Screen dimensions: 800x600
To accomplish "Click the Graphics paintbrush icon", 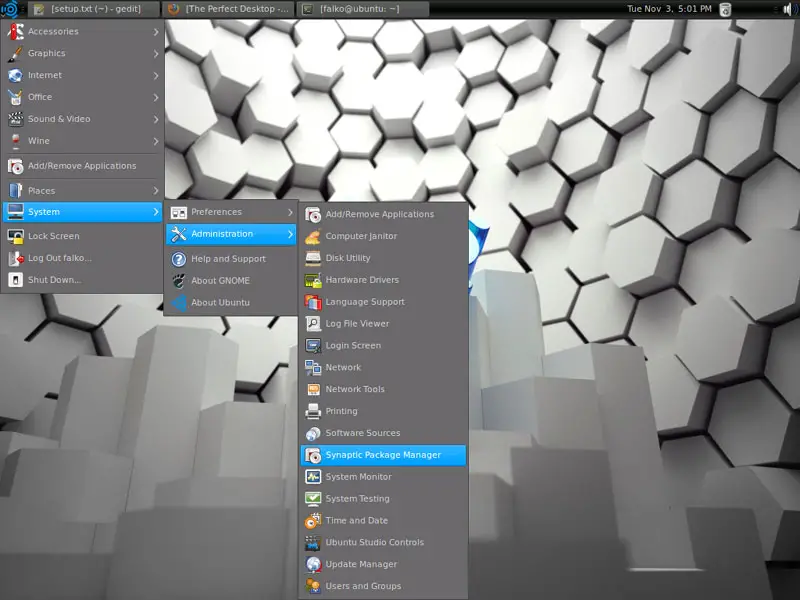I will [x=15, y=53].
